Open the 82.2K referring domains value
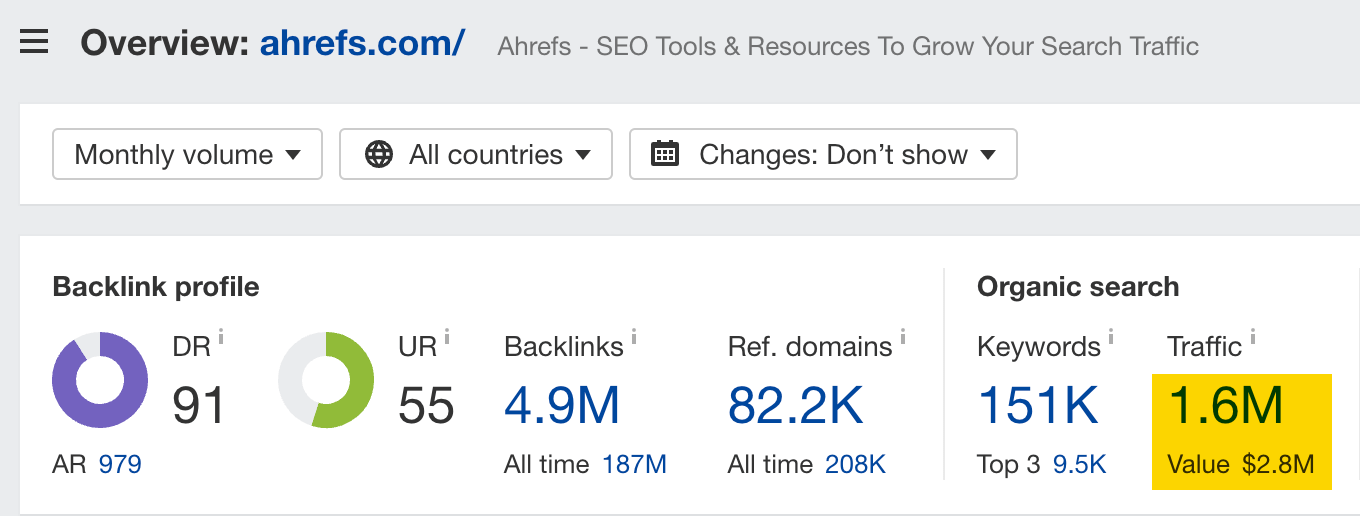Screen dimensions: 1360x516 (795, 405)
